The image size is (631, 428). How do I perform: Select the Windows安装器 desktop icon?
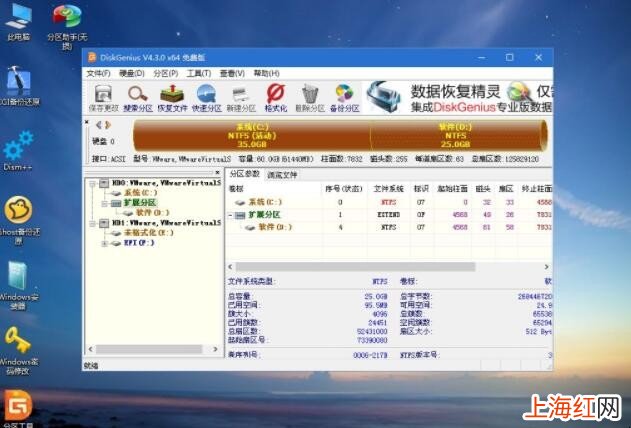[x=19, y=285]
